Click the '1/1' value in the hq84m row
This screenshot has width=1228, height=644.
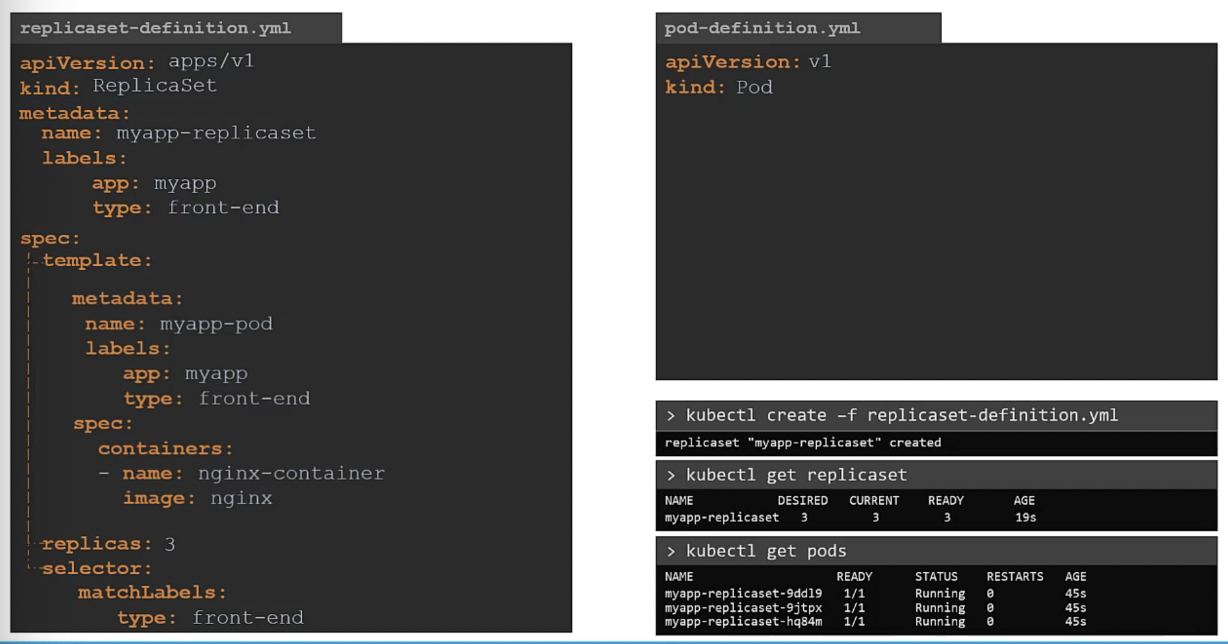854,621
